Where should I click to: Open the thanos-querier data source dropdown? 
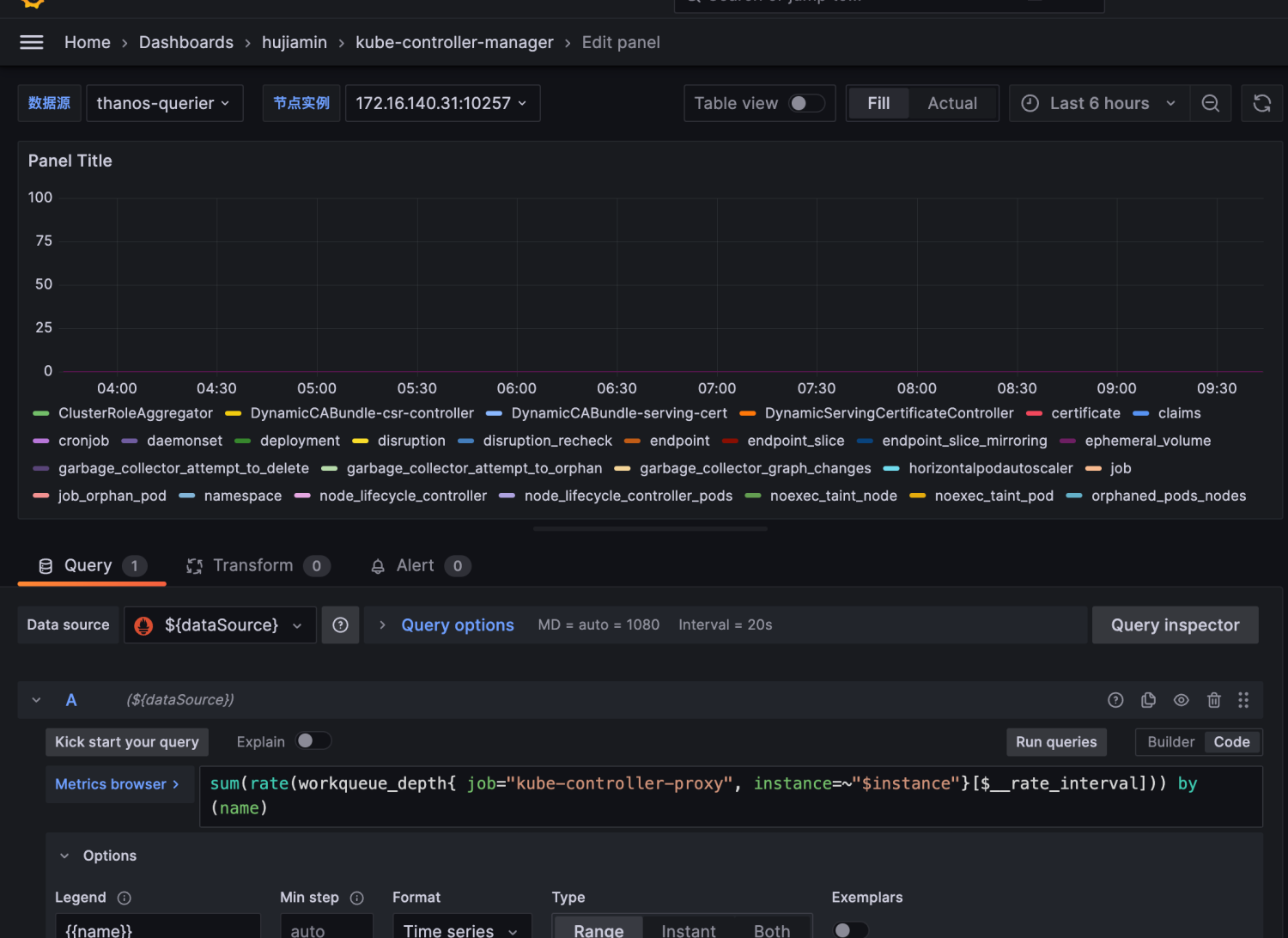[x=164, y=103]
